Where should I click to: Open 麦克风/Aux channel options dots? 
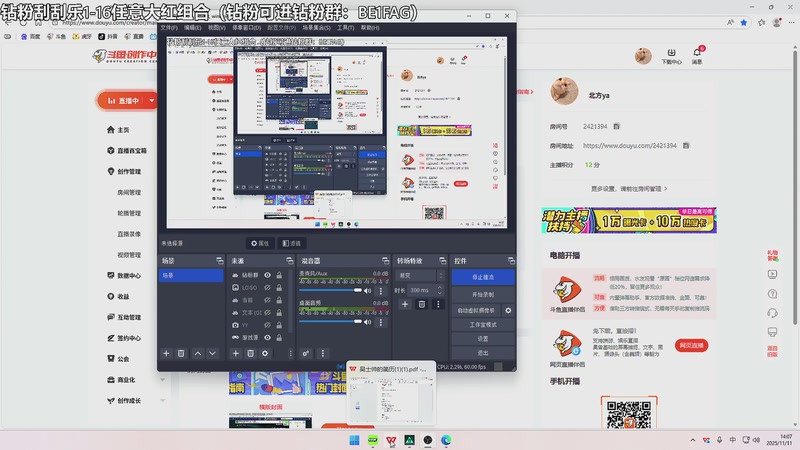tap(381, 291)
